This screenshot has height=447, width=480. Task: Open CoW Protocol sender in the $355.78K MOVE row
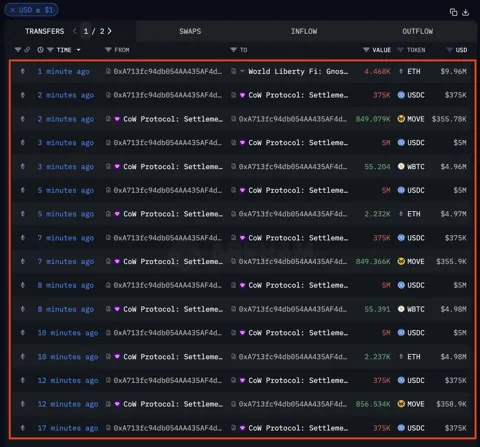tap(173, 119)
